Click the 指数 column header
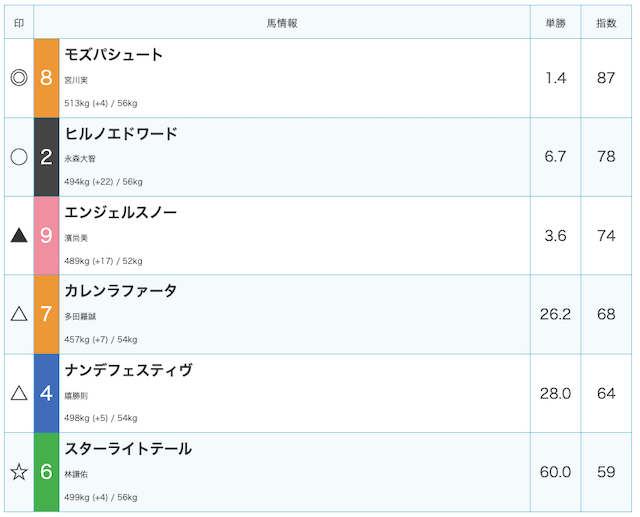The image size is (640, 517). point(606,23)
